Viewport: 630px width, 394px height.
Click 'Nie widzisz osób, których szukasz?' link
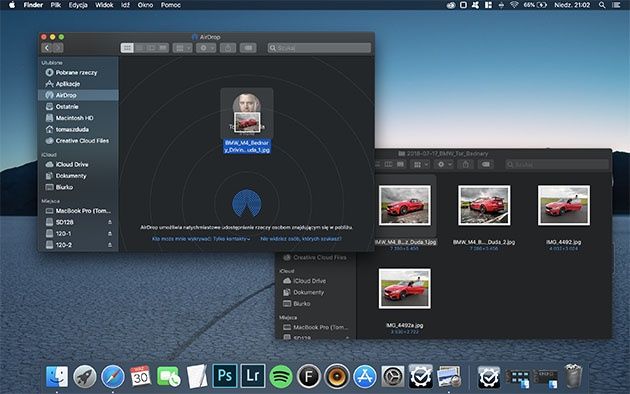tap(301, 239)
